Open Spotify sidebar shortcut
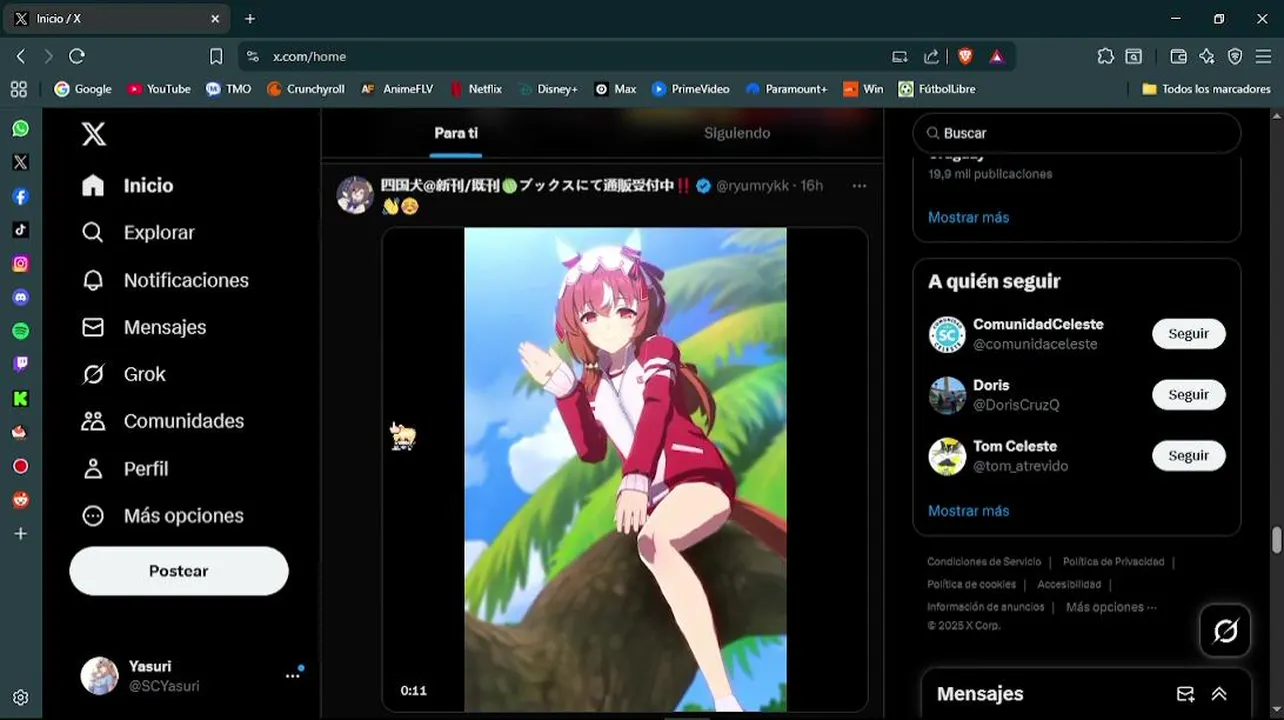1284x720 pixels. (20, 331)
